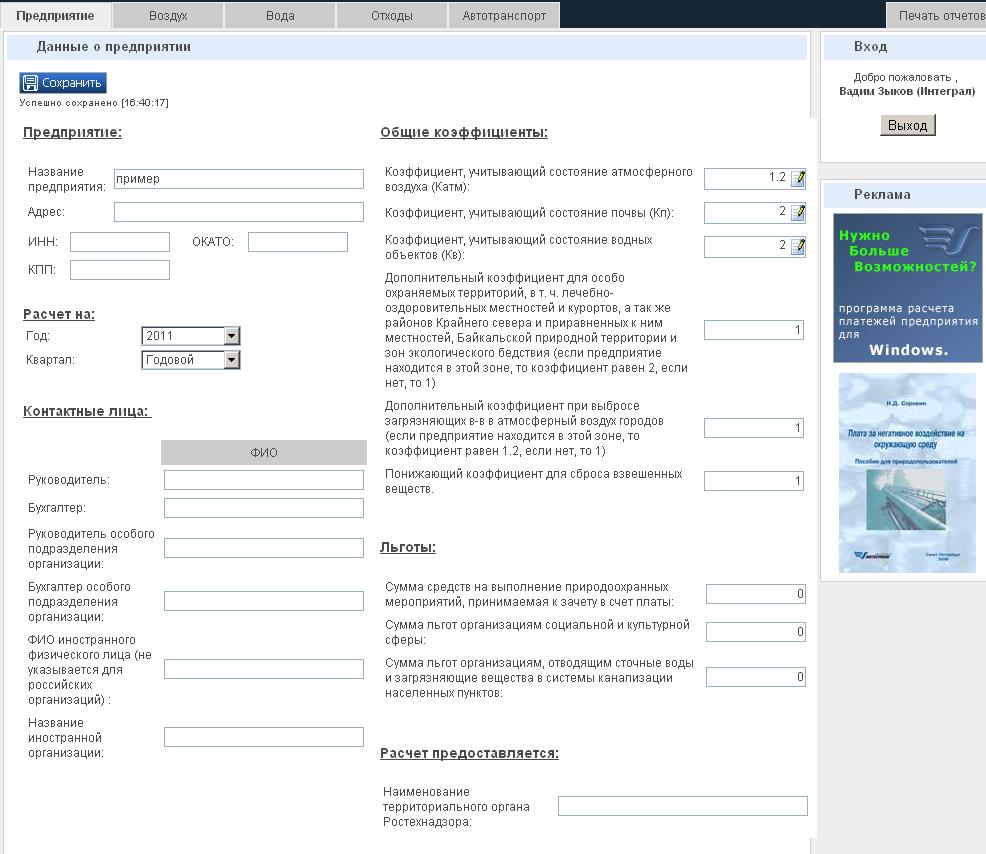Click into the Адрес input field

pyautogui.click(x=238, y=212)
